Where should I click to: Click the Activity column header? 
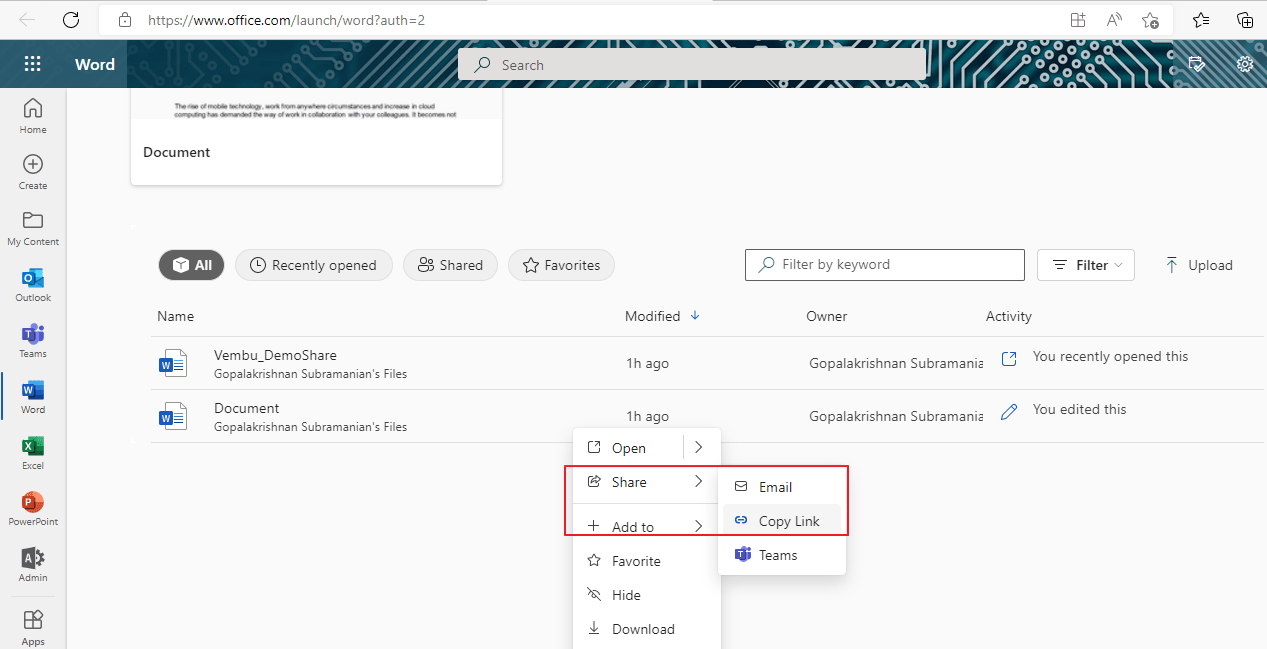click(x=1008, y=316)
